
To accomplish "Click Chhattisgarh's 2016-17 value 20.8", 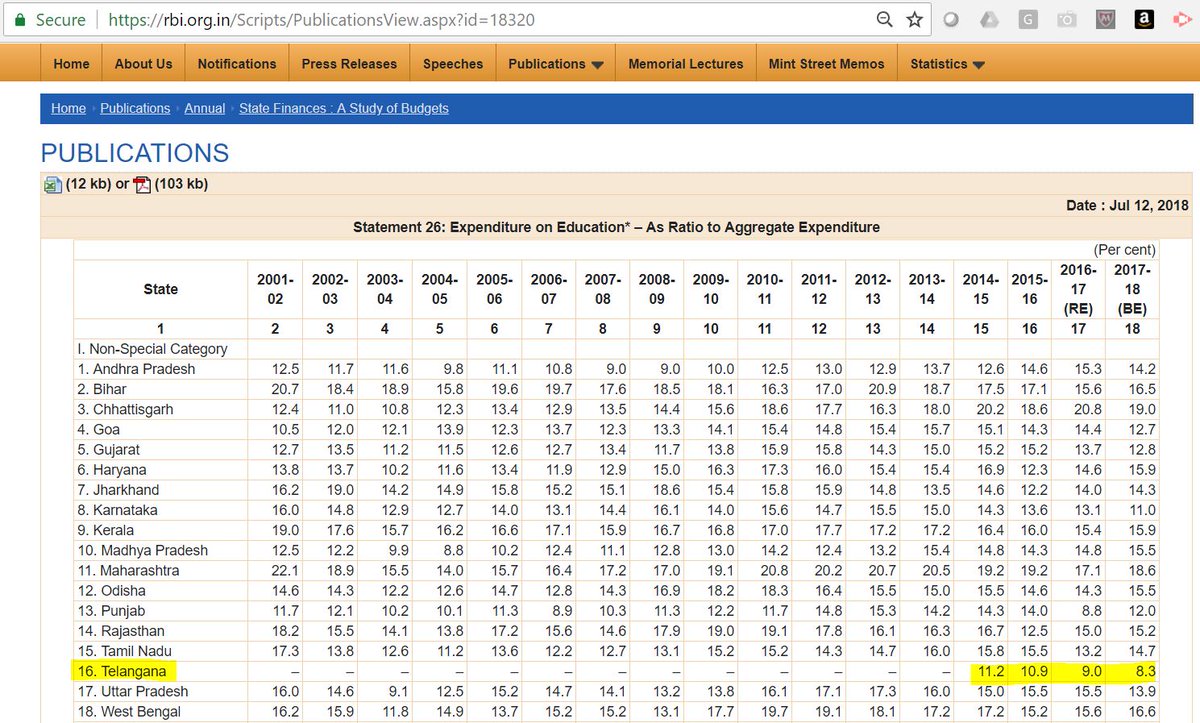I will point(1089,410).
